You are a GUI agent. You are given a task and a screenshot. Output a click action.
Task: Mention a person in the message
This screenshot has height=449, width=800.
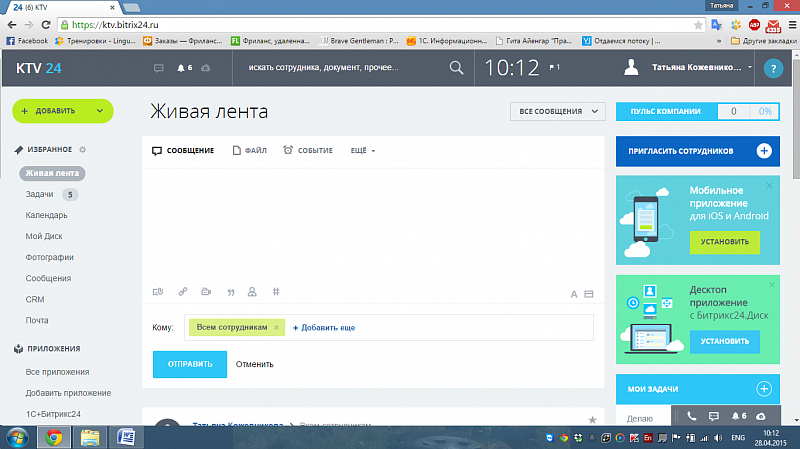[x=252, y=292]
